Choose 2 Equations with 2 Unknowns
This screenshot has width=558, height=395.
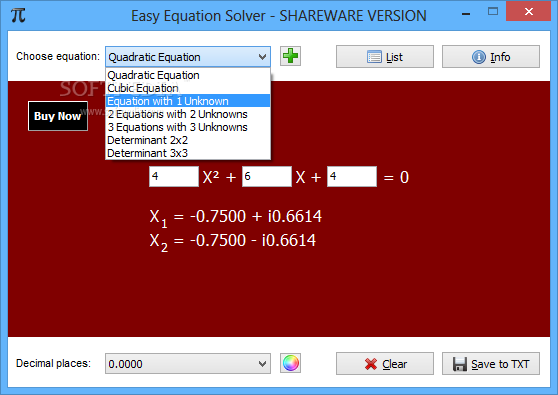pyautogui.click(x=188, y=114)
